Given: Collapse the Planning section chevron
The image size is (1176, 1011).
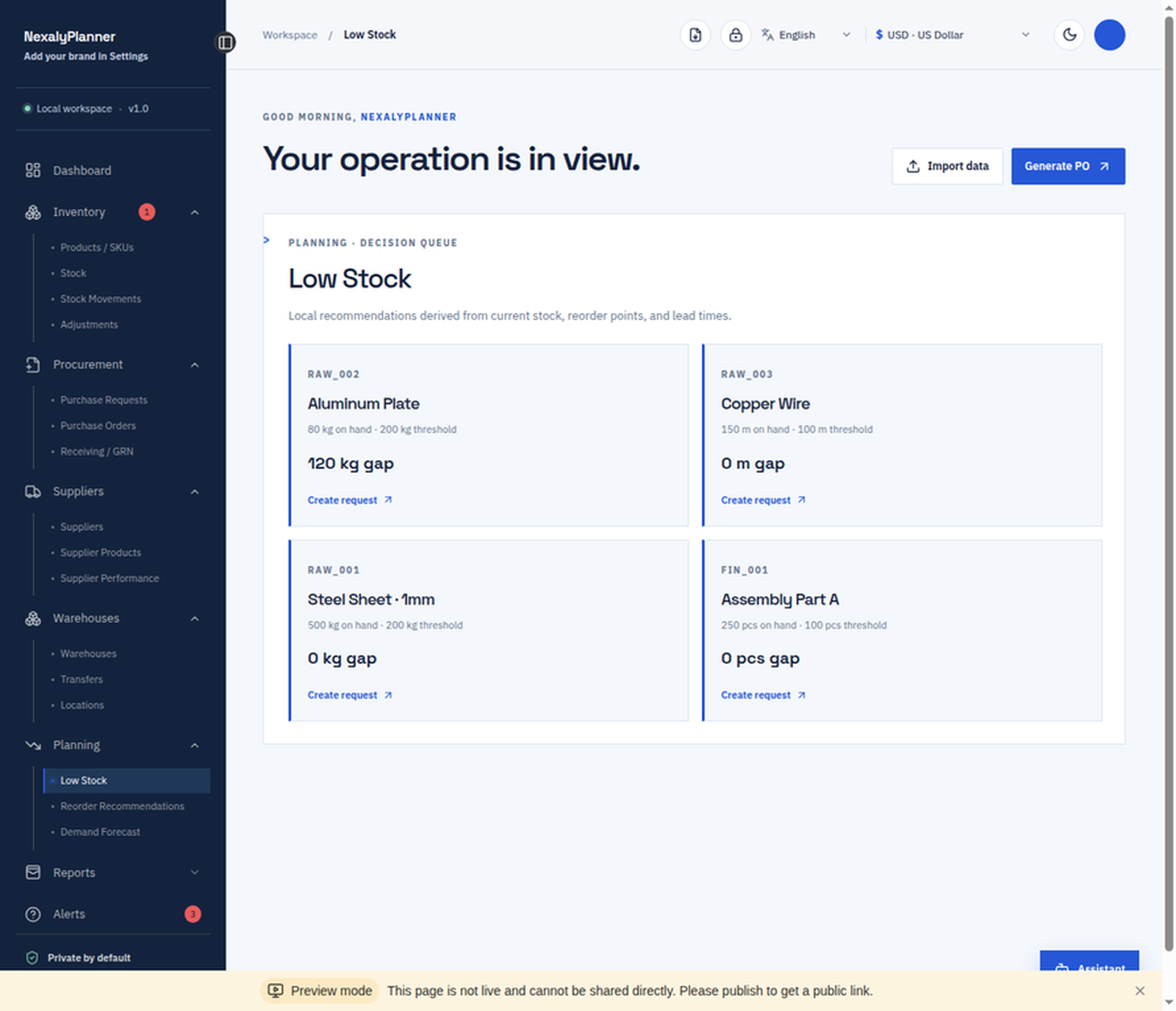Looking at the screenshot, I should [195, 745].
